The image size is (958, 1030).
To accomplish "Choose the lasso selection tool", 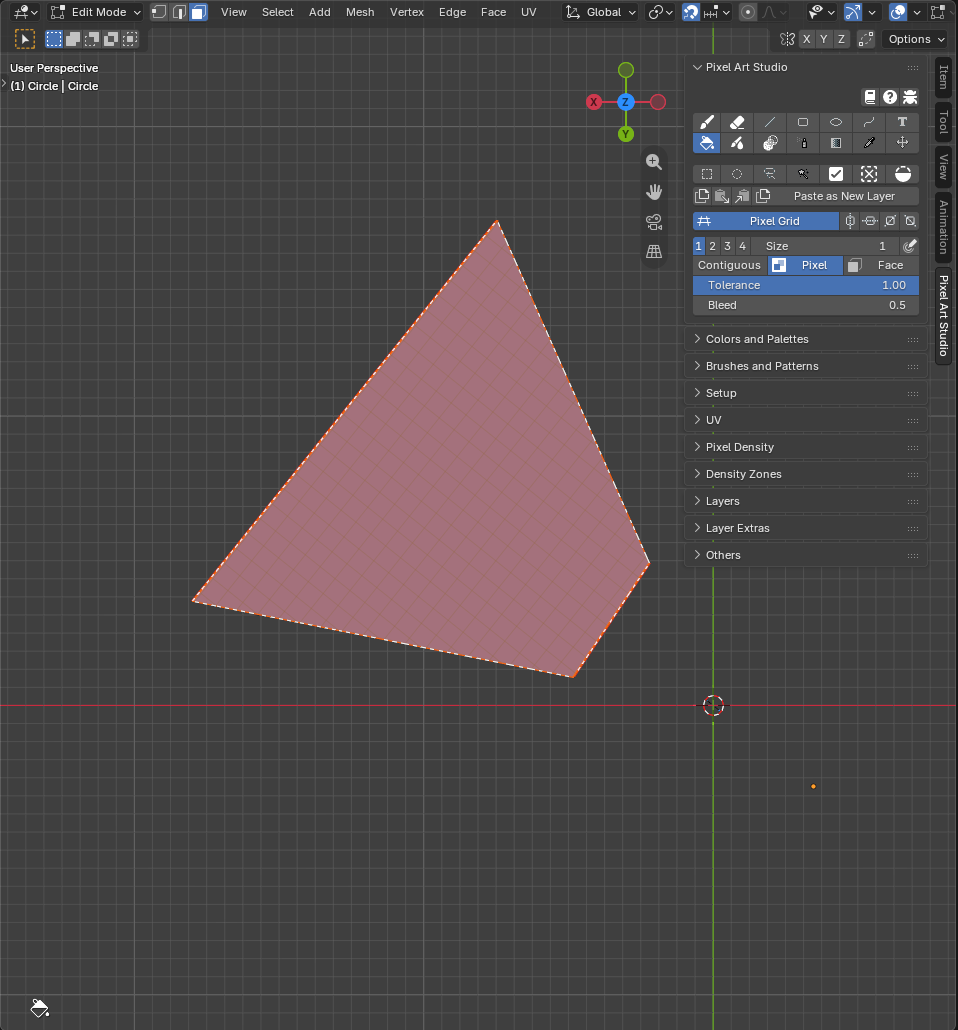I will pos(770,174).
